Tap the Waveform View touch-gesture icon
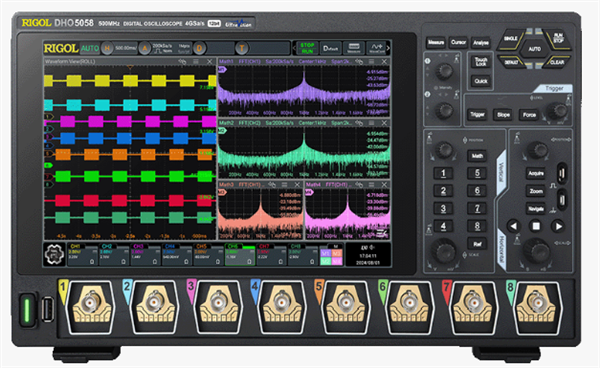This screenshot has width=600, height=368. point(182,61)
